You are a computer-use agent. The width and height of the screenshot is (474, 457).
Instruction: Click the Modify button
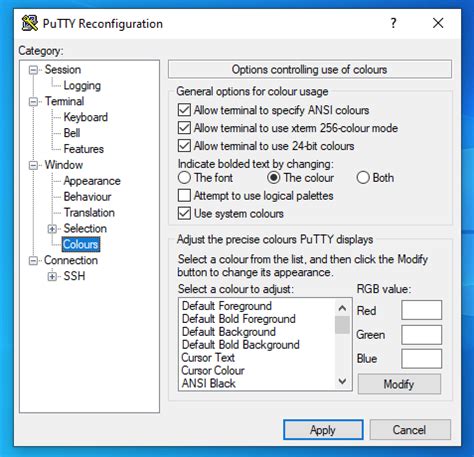click(x=399, y=384)
